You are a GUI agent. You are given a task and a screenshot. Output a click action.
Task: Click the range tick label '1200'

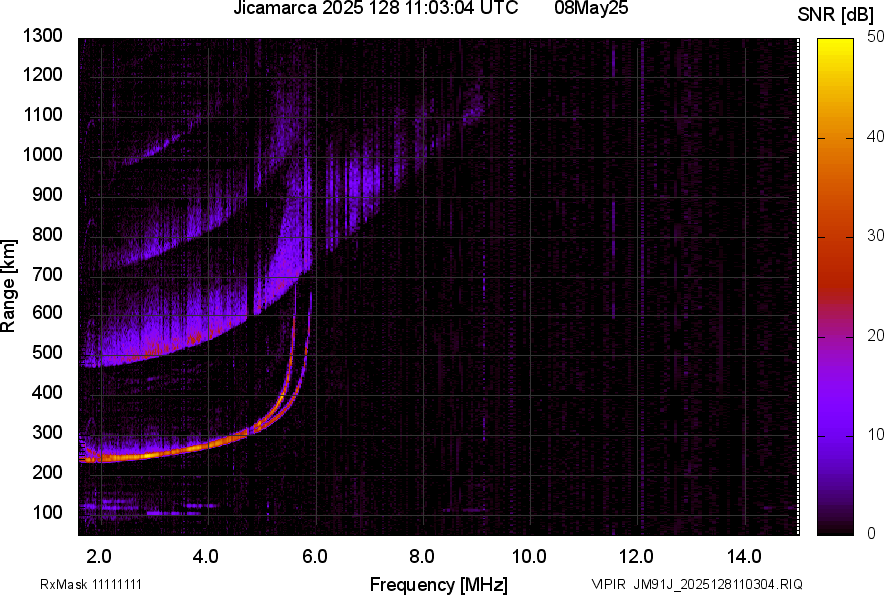pos(42,74)
